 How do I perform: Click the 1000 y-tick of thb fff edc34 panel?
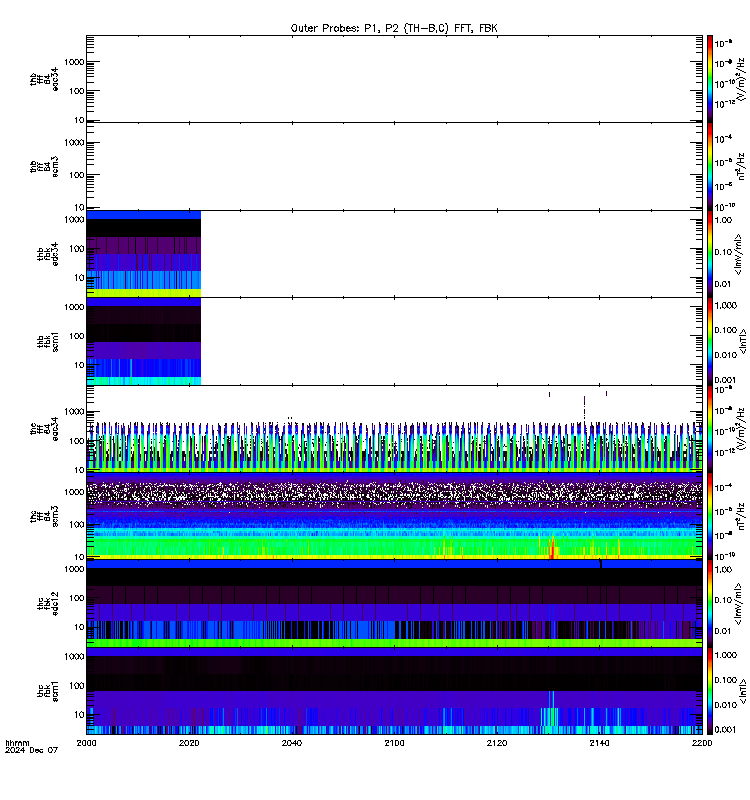tap(74, 62)
